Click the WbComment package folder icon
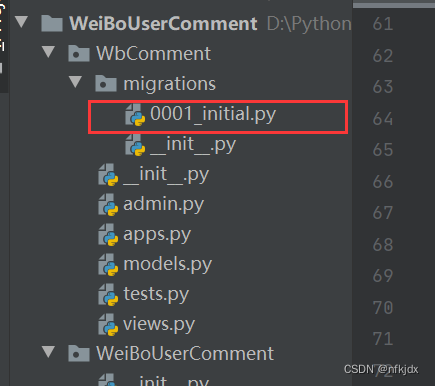The image size is (435, 386). coord(79,53)
